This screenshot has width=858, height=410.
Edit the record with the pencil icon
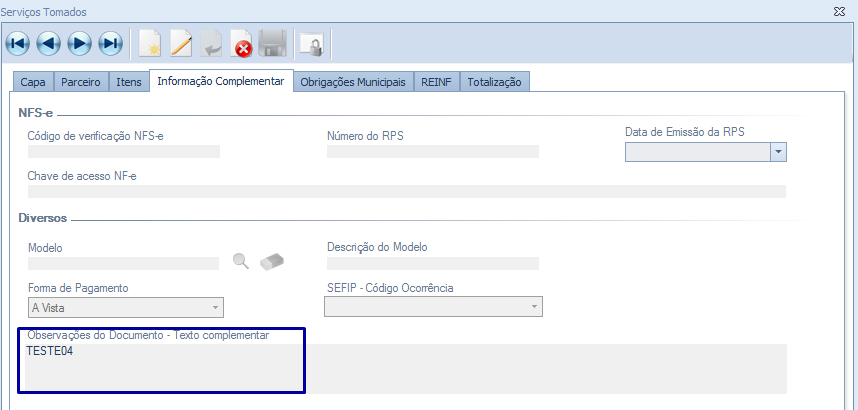click(181, 44)
